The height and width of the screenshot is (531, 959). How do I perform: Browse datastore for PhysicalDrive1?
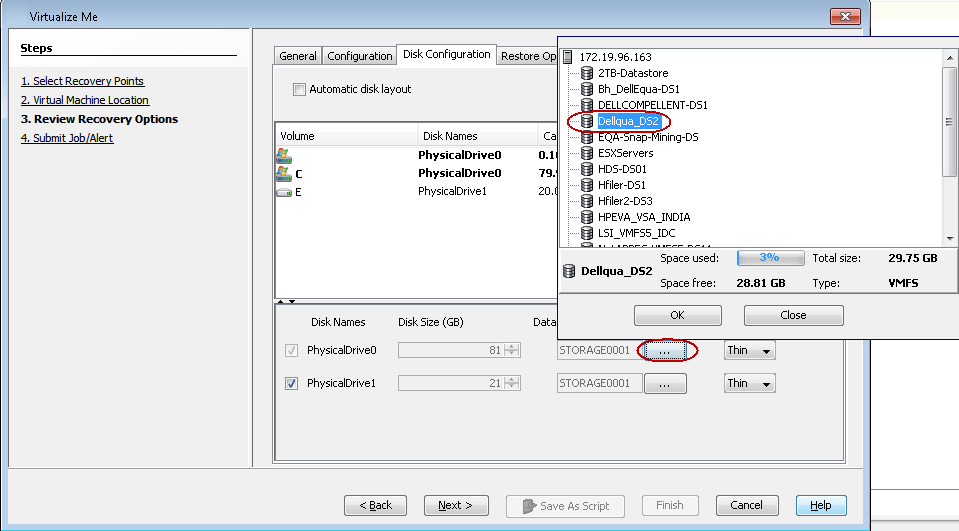(x=665, y=384)
